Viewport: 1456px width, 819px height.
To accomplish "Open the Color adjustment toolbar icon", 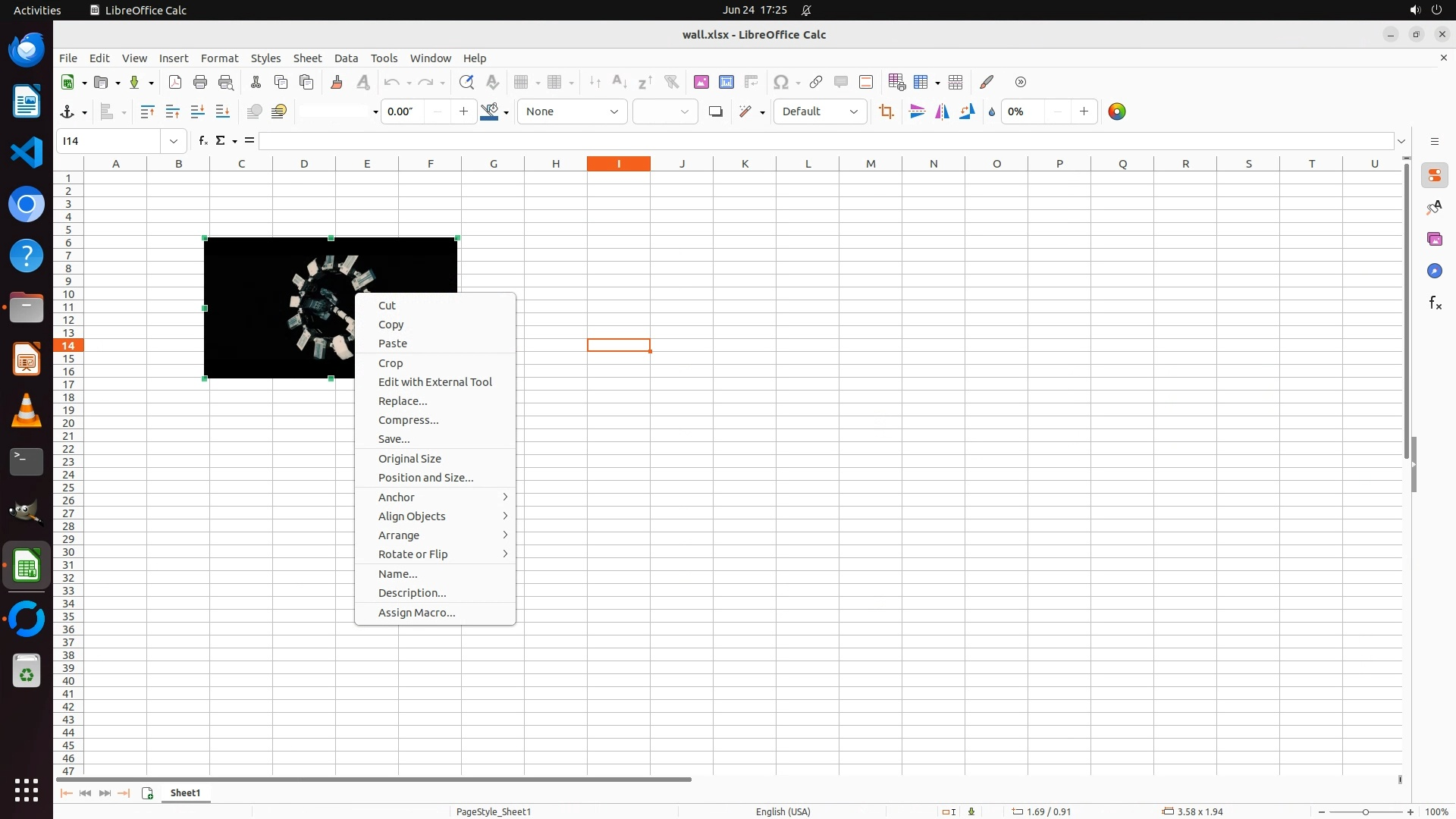I will [1116, 112].
